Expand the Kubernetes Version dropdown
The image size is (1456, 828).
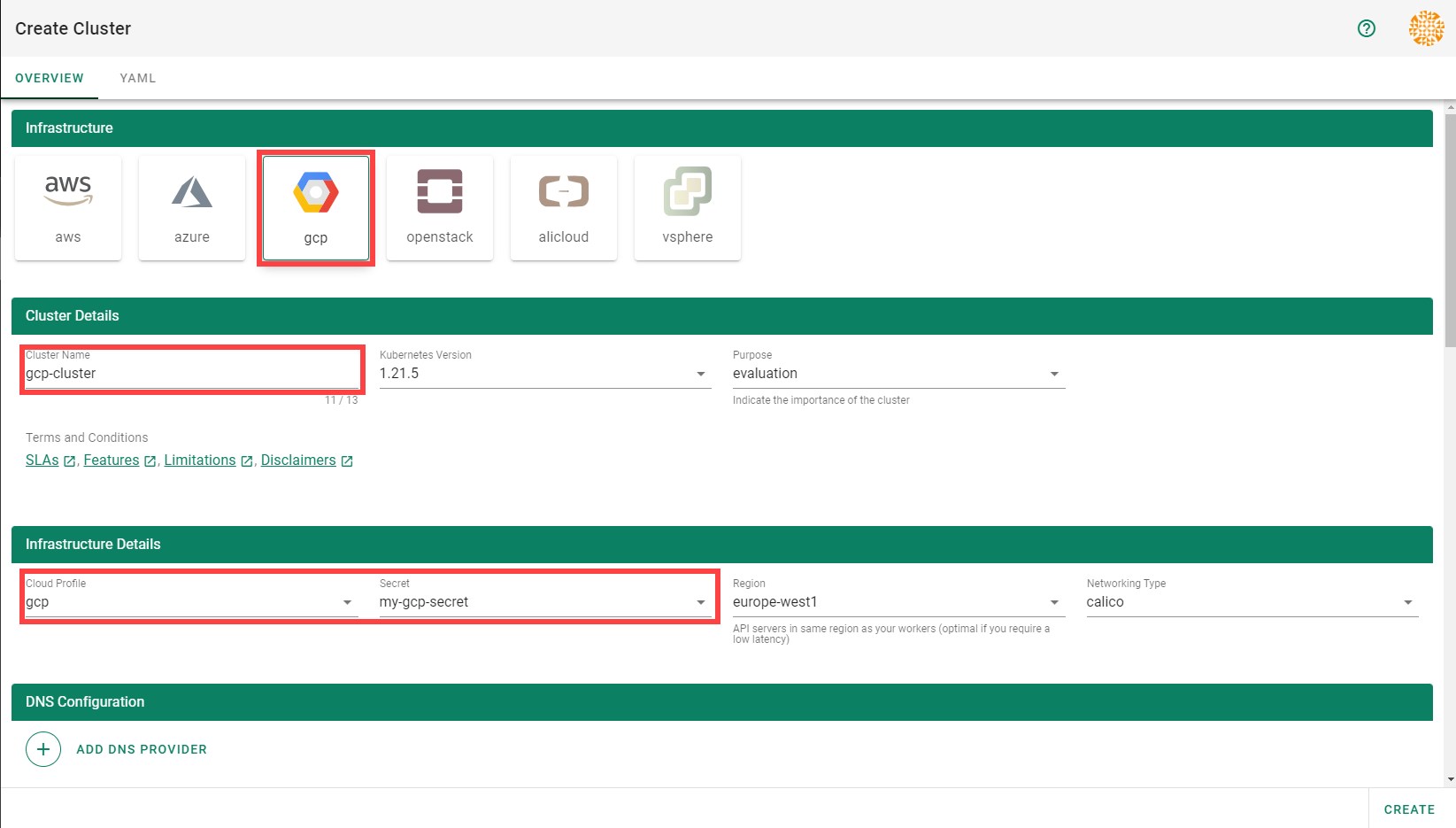pos(544,374)
